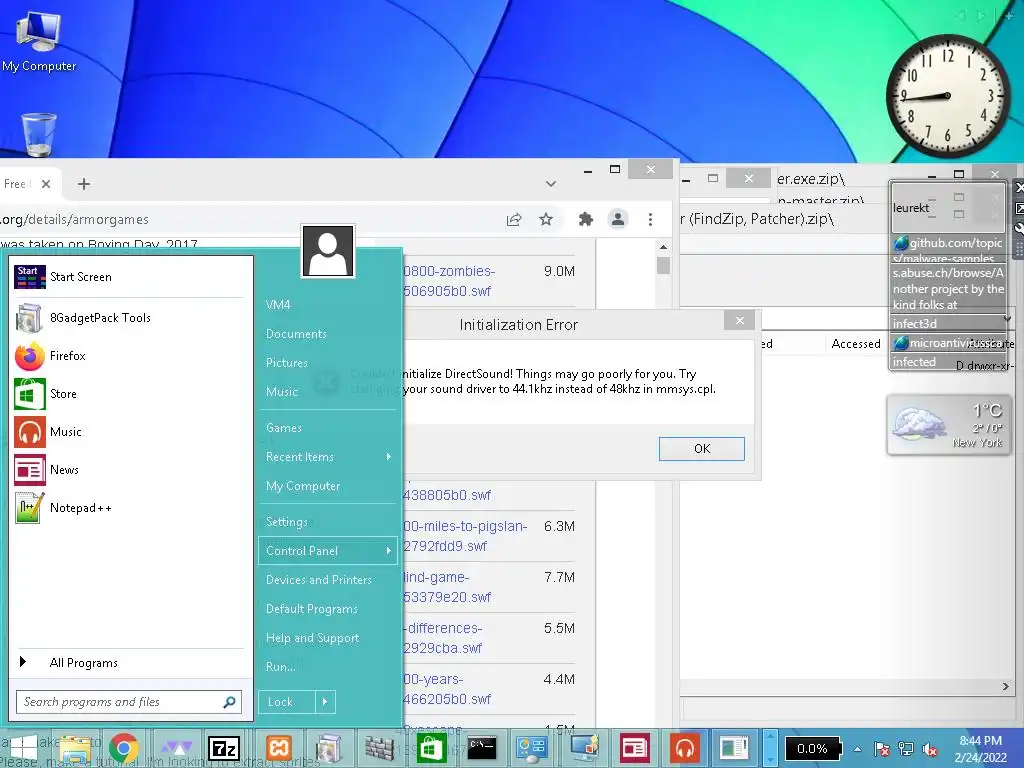Click the Accessed column header
This screenshot has height=768, width=1024.
click(x=856, y=344)
